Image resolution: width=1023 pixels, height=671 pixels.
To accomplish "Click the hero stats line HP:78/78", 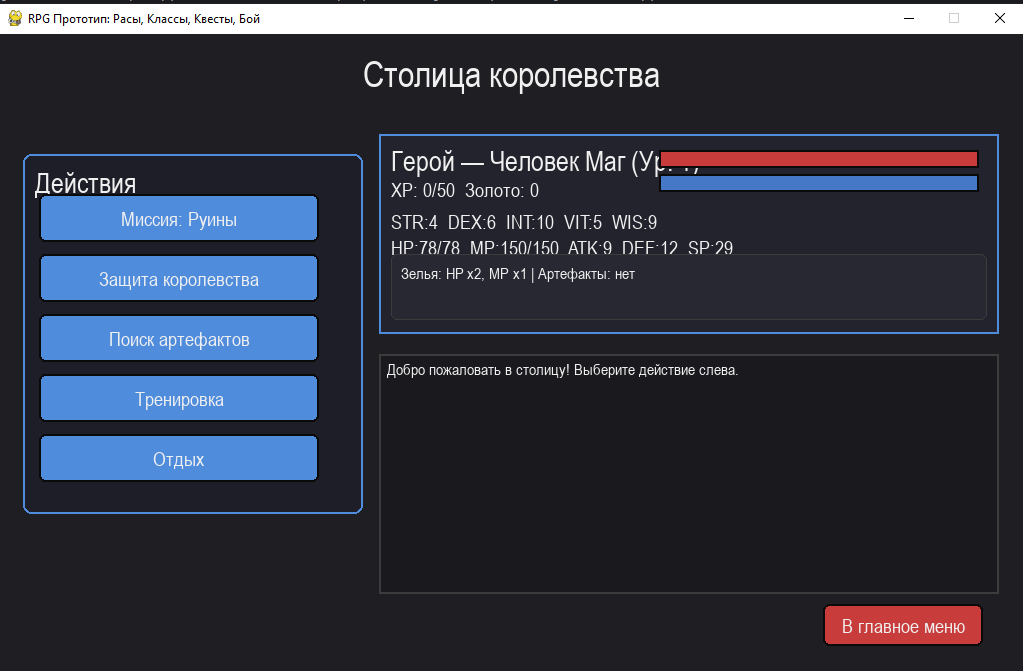I will click(417, 248).
